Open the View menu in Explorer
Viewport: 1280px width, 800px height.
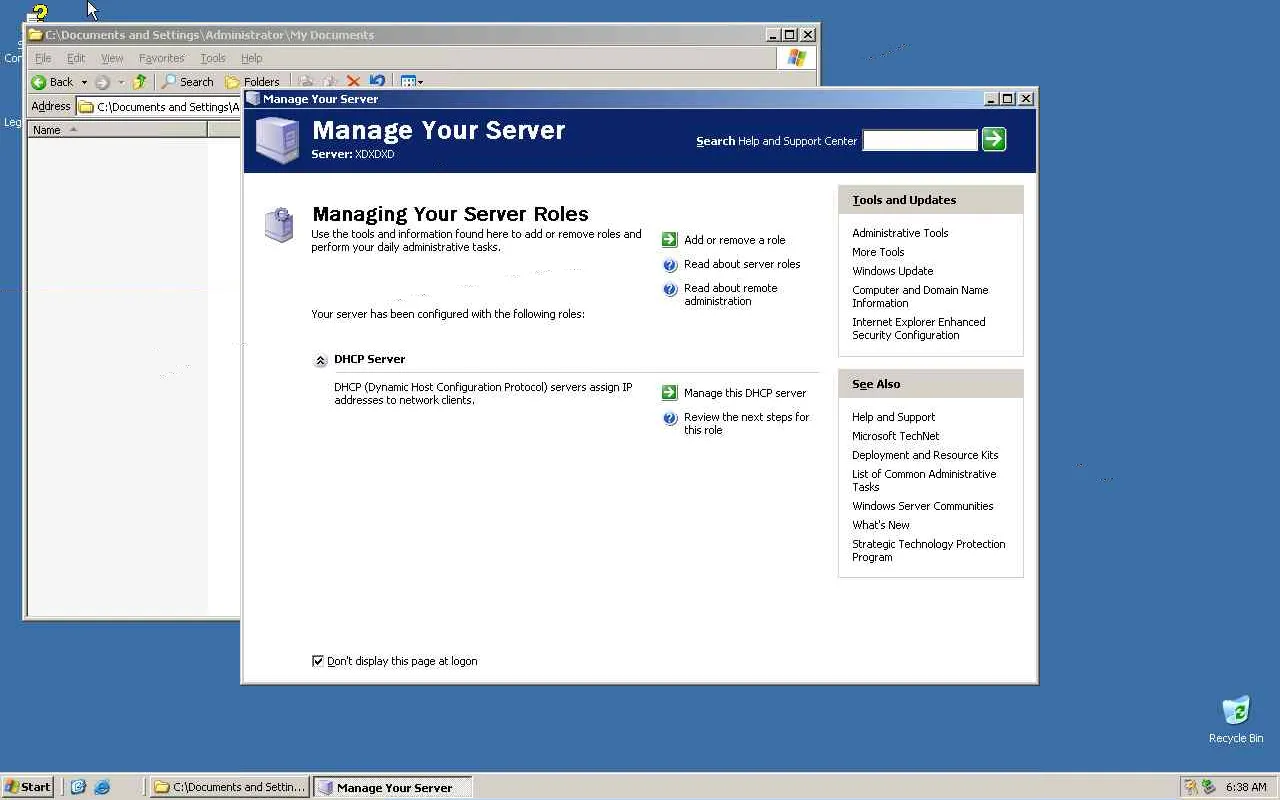pos(112,58)
